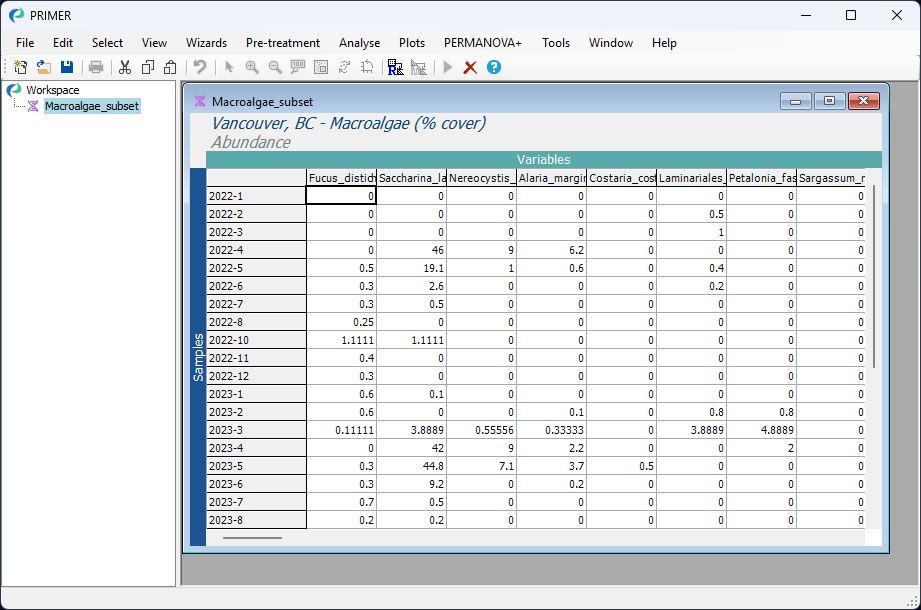Zoom out of the worksheet
Viewport: 921px width, 610px height.
coord(275,67)
